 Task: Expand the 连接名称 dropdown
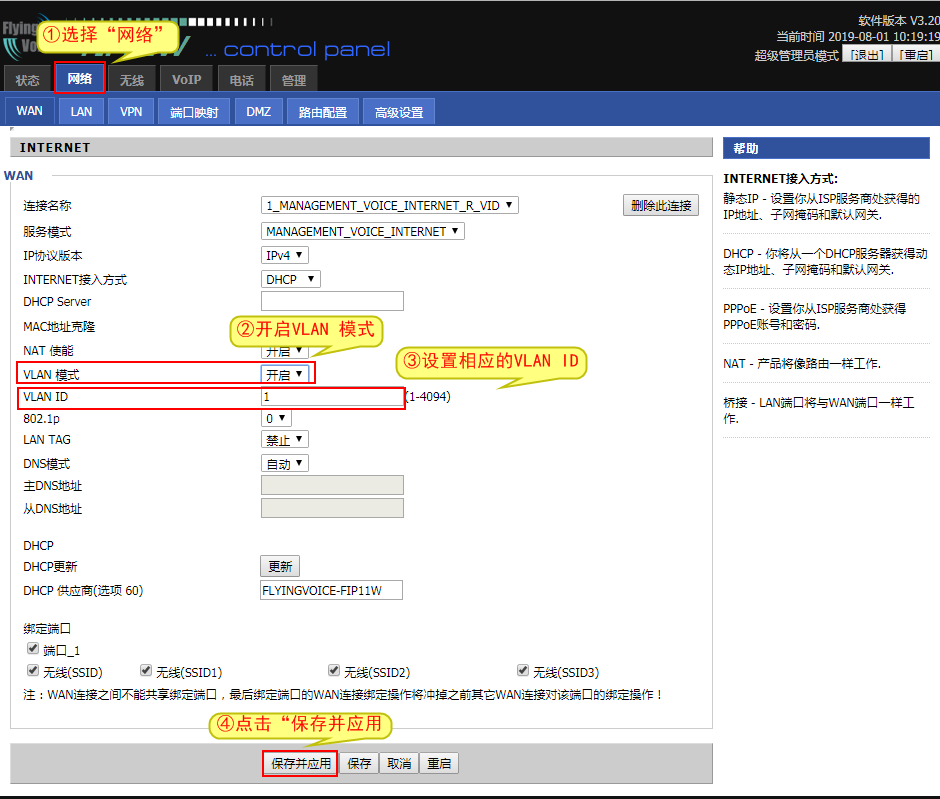click(x=390, y=205)
